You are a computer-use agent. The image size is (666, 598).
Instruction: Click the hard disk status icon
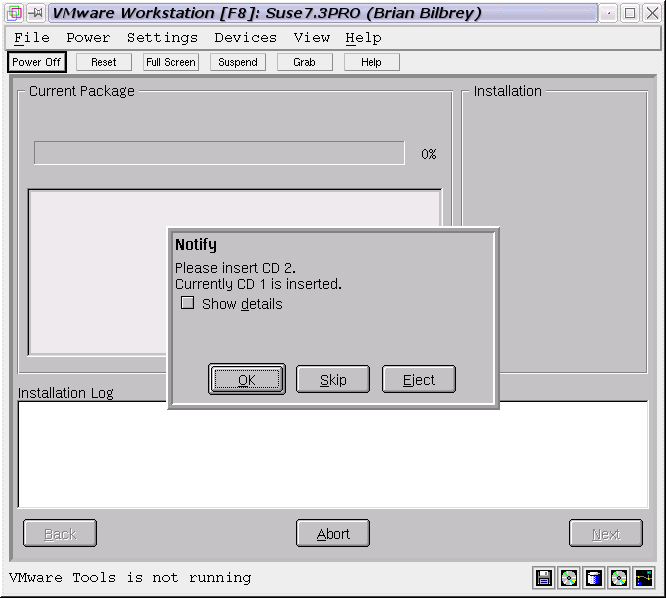coord(594,578)
